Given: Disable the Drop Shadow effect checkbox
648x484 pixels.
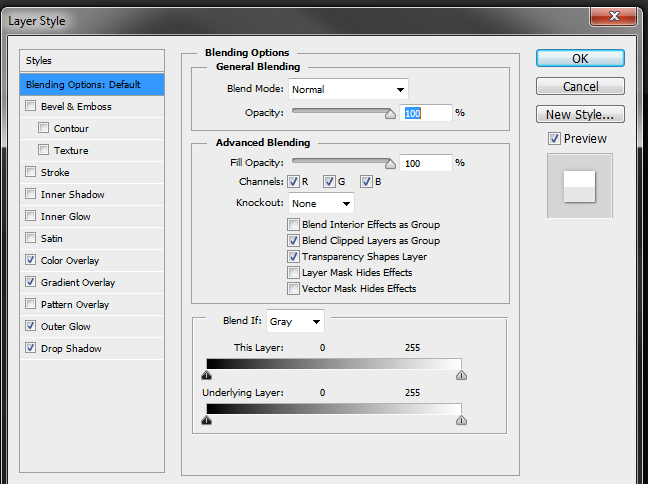Looking at the screenshot, I should pyautogui.click(x=32, y=349).
